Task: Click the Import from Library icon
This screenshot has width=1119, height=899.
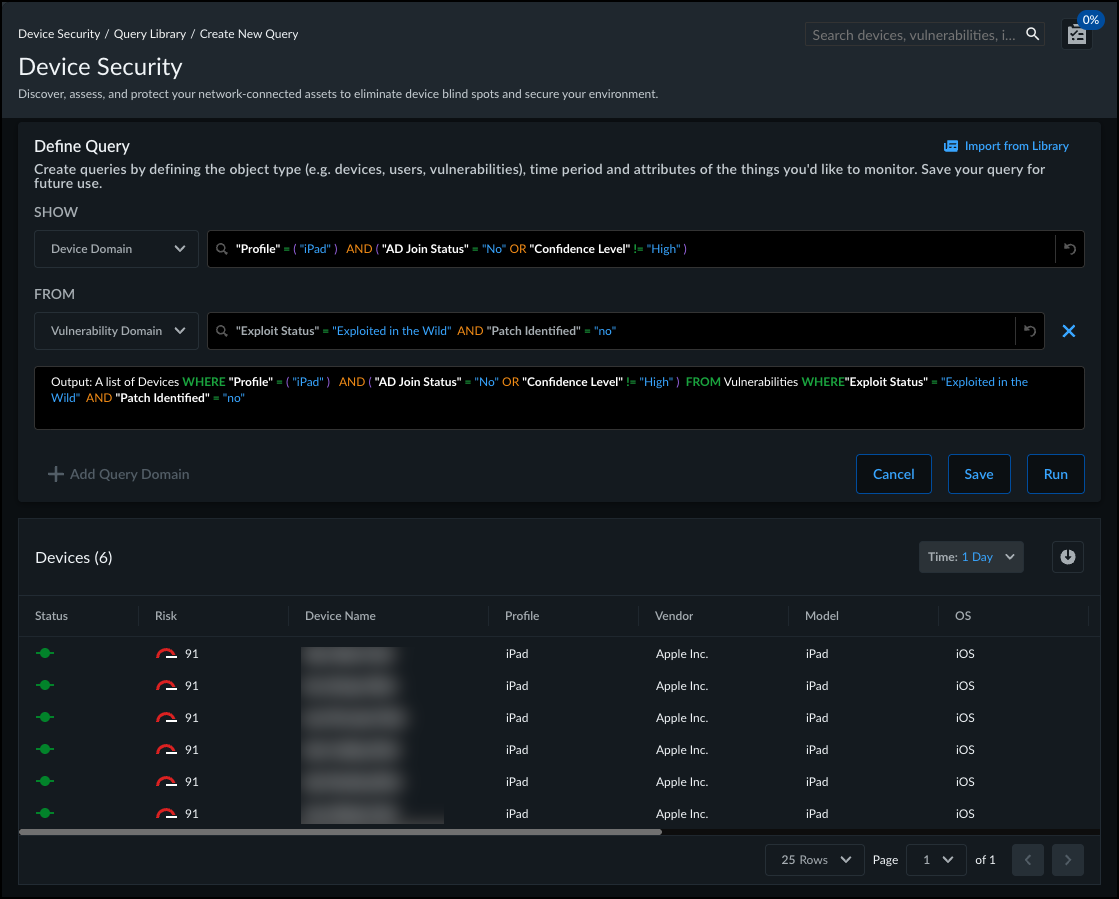Action: [x=951, y=146]
